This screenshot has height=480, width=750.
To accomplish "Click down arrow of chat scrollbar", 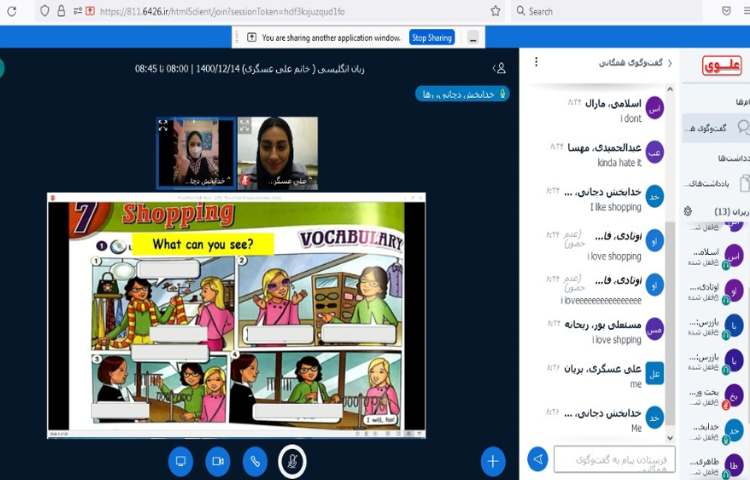I will (670, 437).
